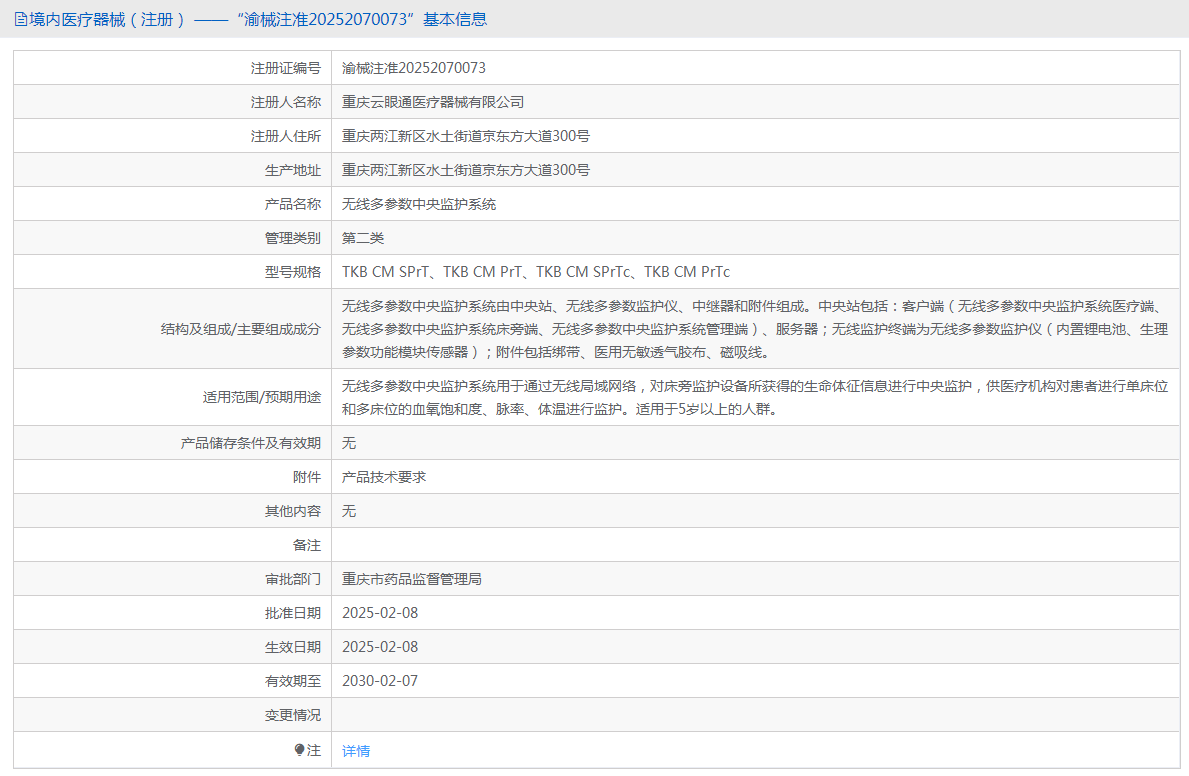Select 2025-02-08 in the 生效日期 row
The height and width of the screenshot is (776, 1189).
pyautogui.click(x=380, y=647)
